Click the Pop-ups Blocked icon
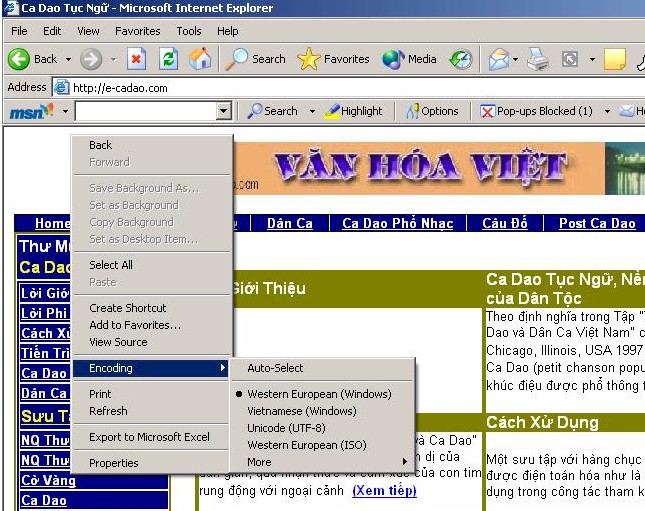The height and width of the screenshot is (511, 645). point(487,111)
